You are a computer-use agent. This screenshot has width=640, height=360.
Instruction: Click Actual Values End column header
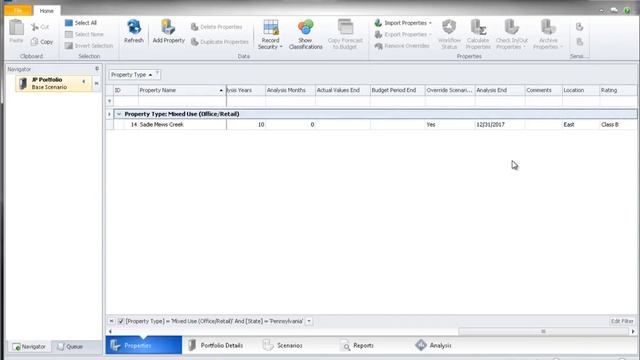pos(342,90)
